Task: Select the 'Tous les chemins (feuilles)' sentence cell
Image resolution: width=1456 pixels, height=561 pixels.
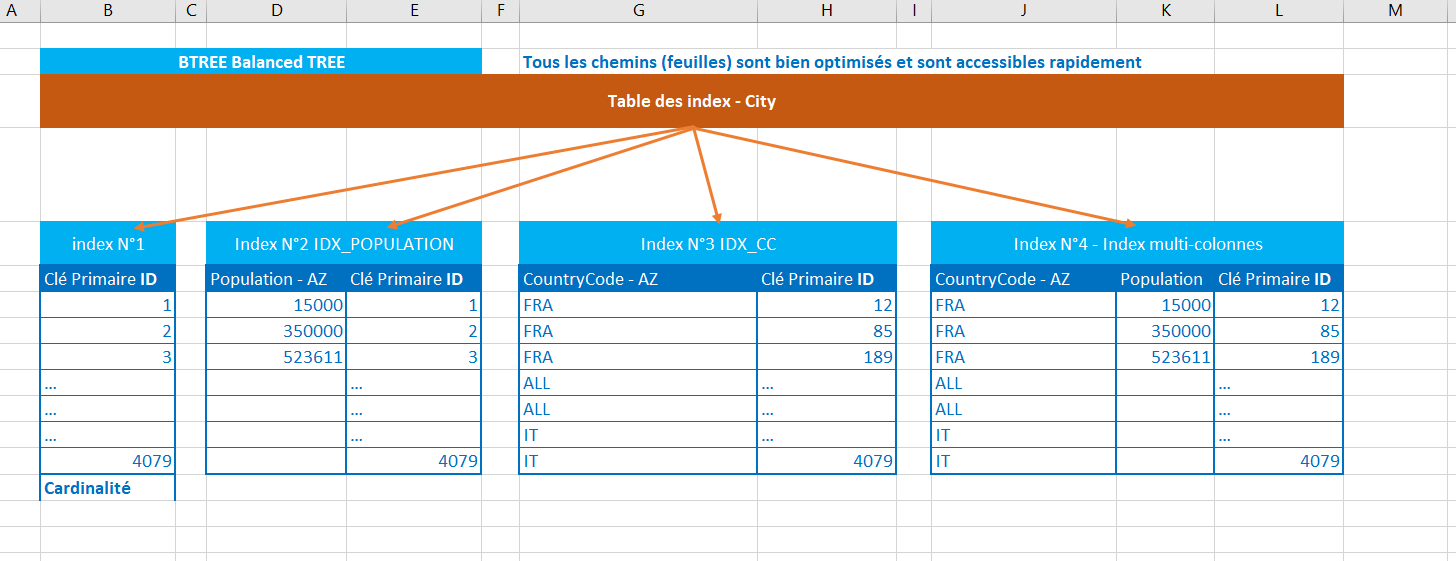Action: pos(832,62)
